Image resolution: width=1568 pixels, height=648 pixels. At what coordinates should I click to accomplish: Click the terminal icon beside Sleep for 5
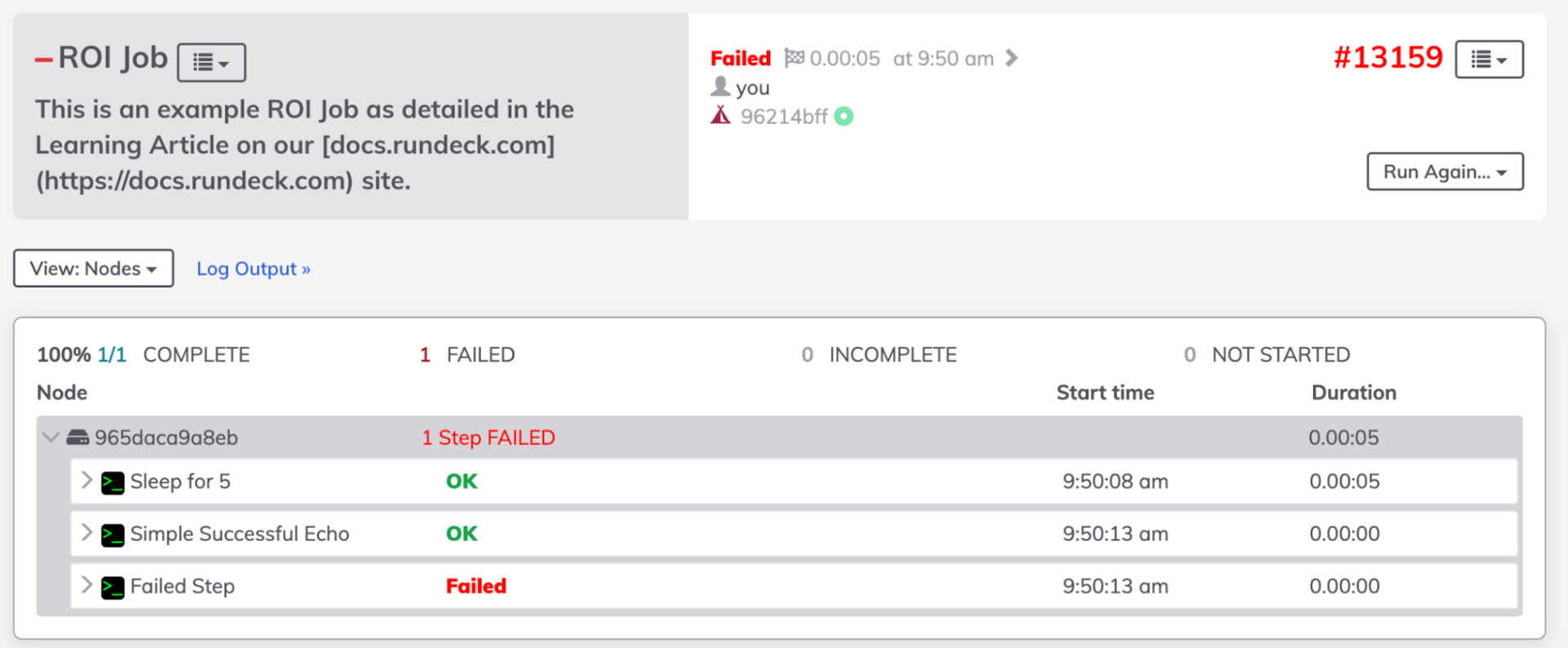pyautogui.click(x=114, y=482)
